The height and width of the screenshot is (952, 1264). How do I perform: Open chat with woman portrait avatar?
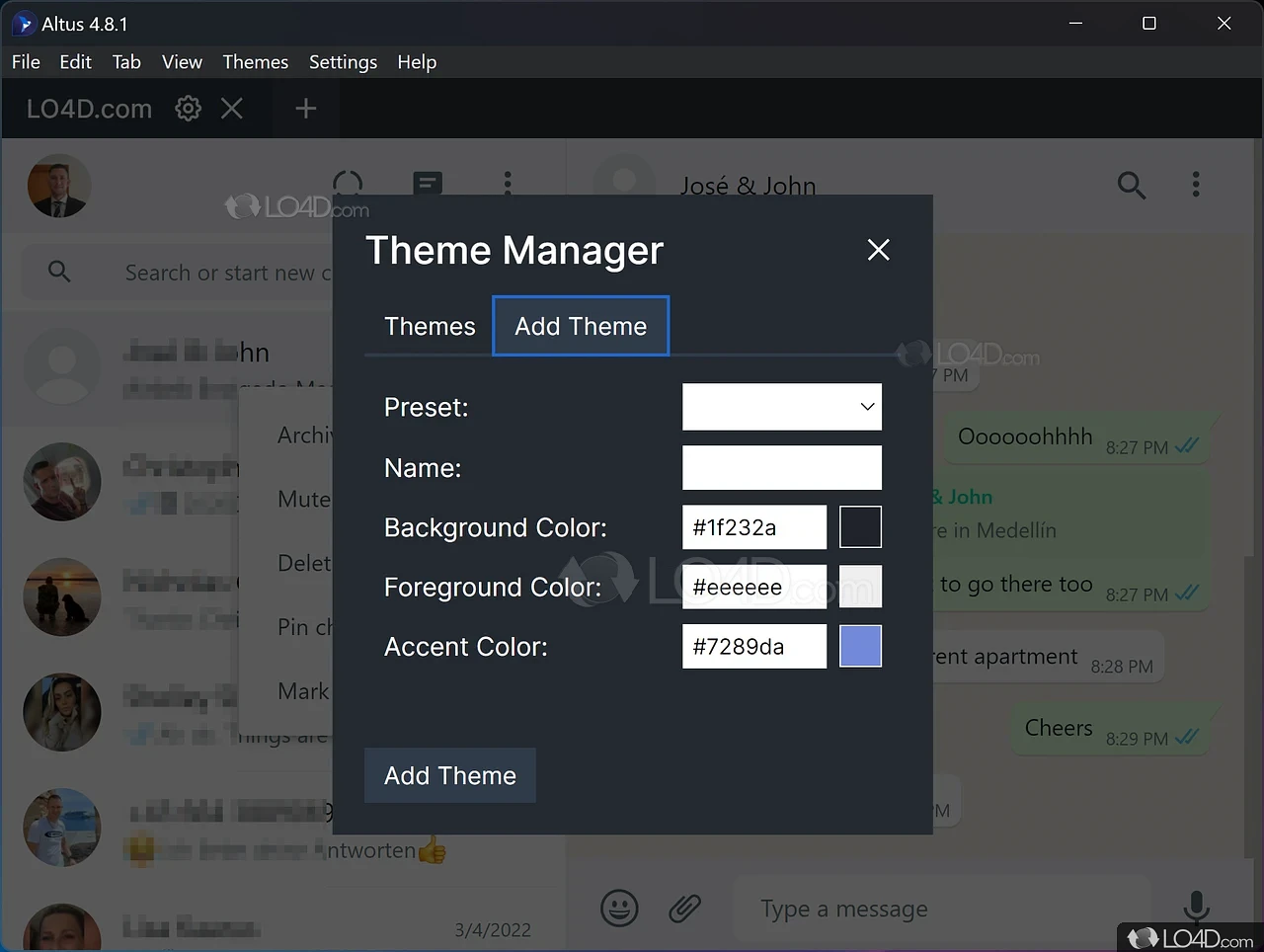[62, 712]
